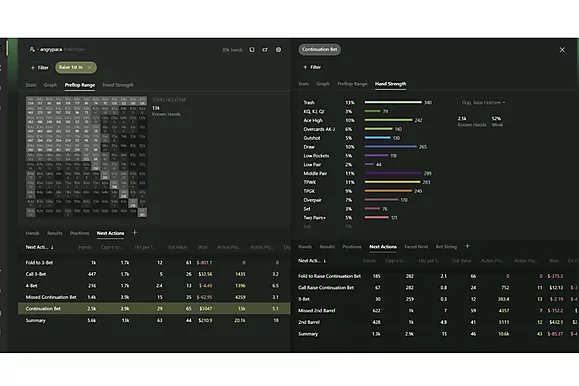This screenshot has height=386, width=579.
Task: Remove the Raise 1st In filter chip via its X
Action: click(x=89, y=68)
